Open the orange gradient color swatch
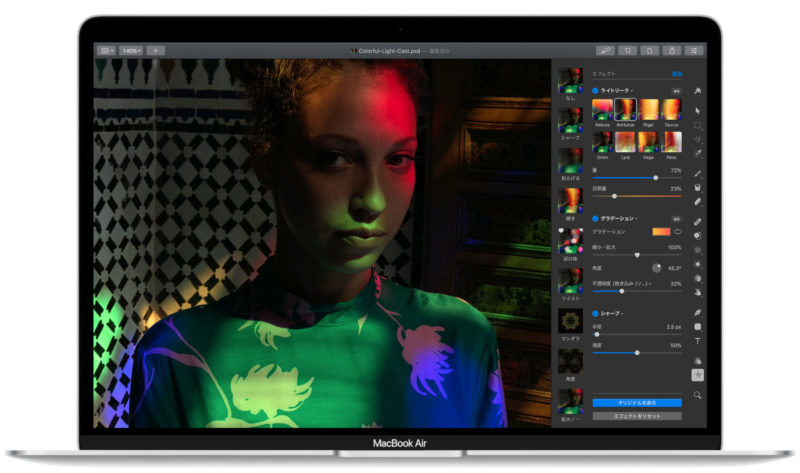This screenshot has height=473, width=800. pos(661,232)
